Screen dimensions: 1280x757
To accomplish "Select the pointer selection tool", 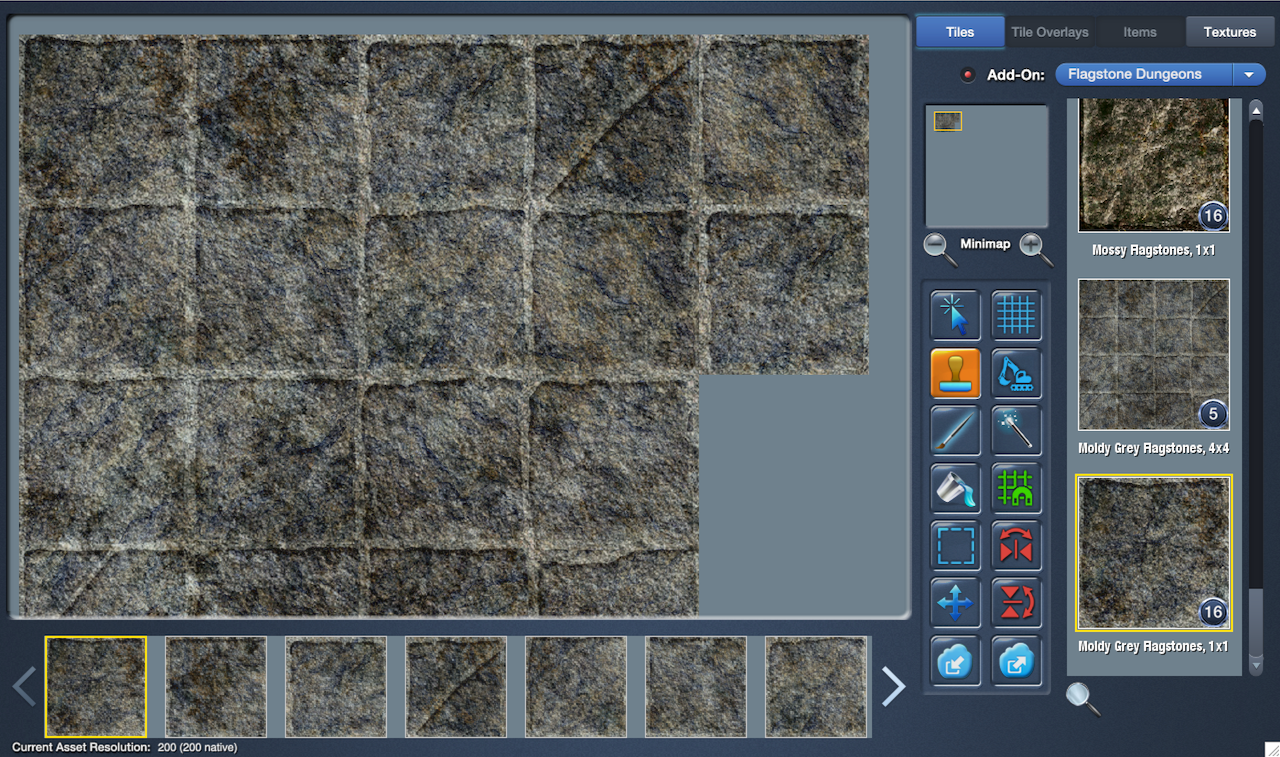I will (955, 315).
